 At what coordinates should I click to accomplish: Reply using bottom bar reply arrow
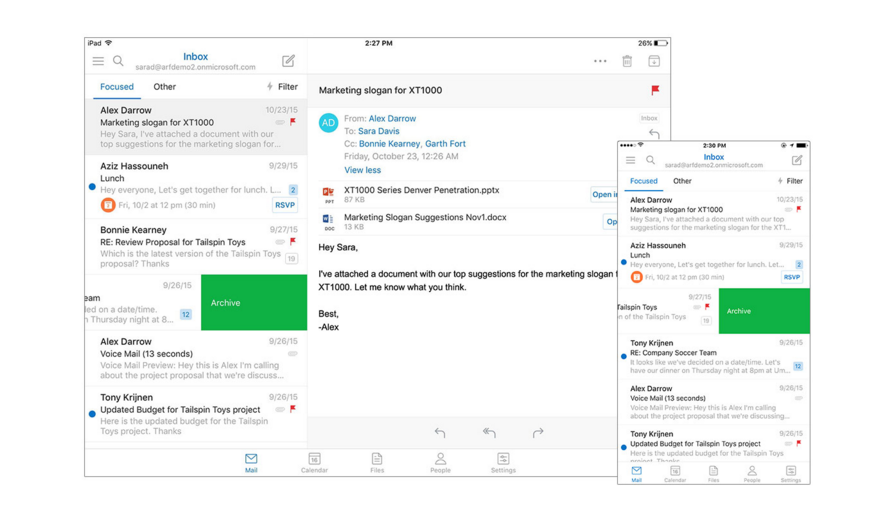pos(440,433)
